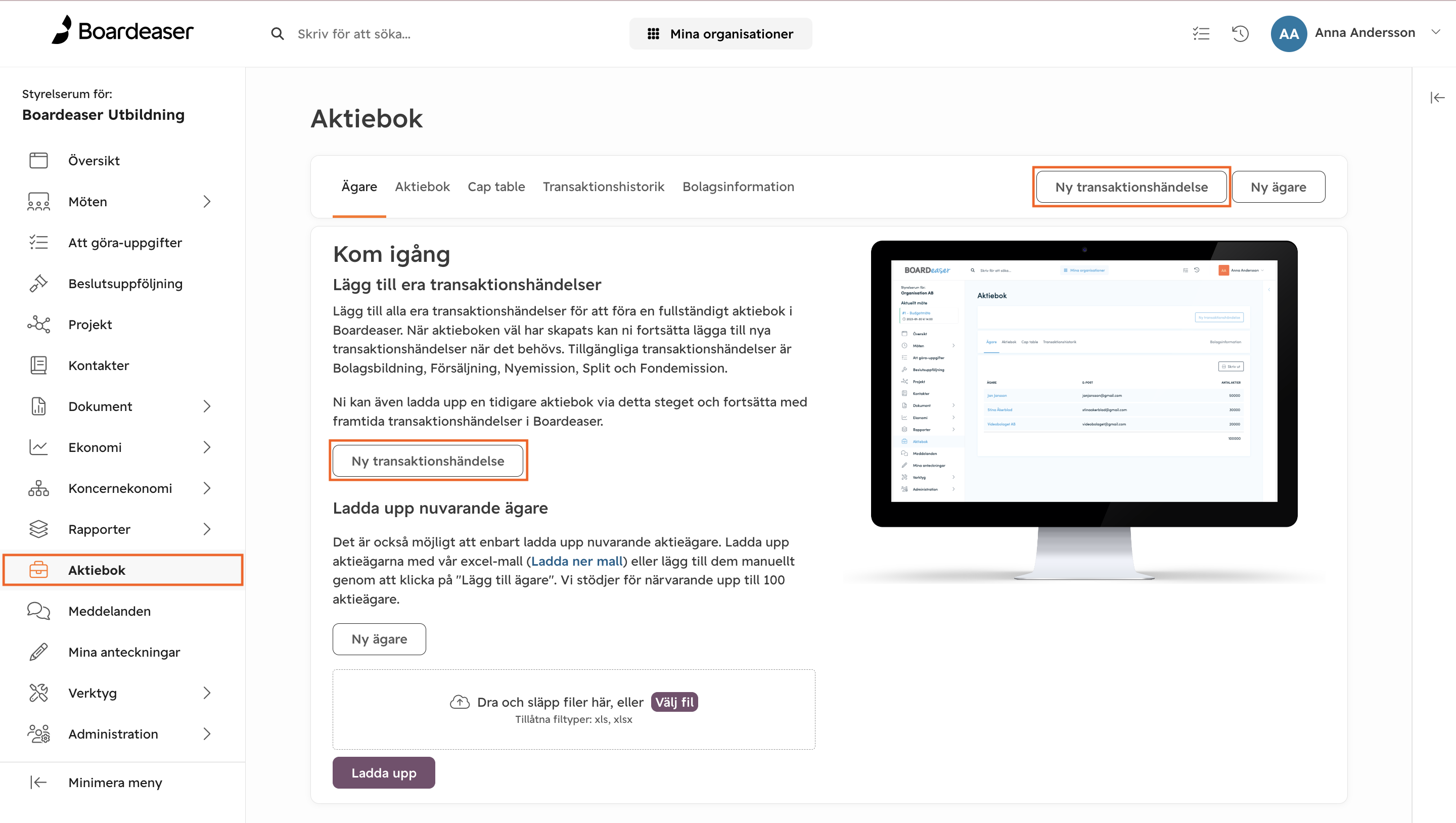Open Meddelanden chat bubble icon
Screen dimensions: 1456x823
38,611
